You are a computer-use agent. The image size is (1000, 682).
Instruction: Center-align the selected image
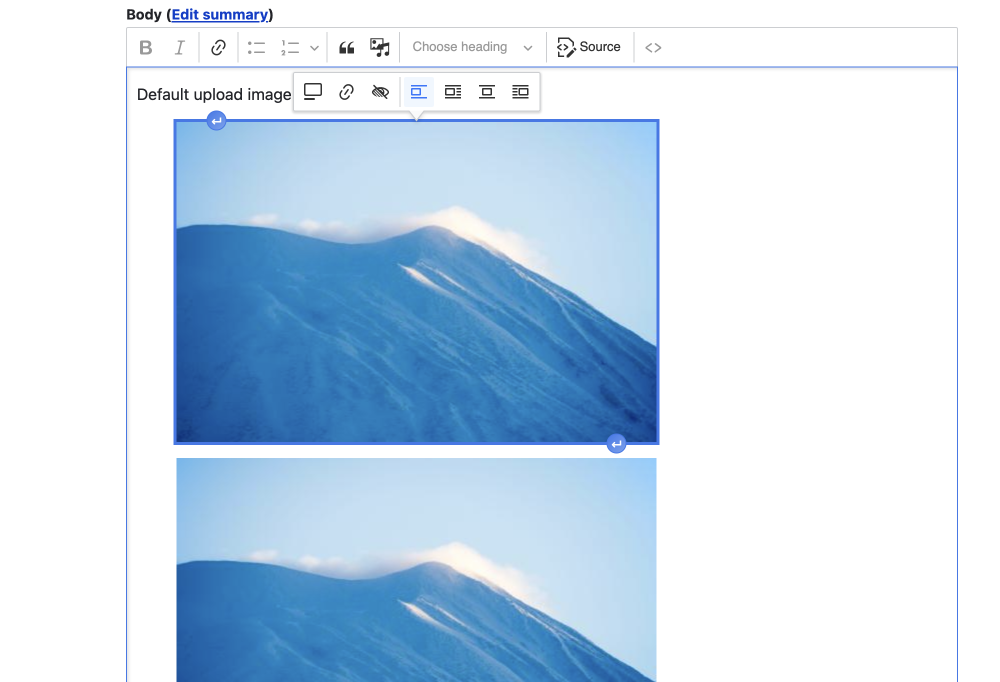pos(487,92)
